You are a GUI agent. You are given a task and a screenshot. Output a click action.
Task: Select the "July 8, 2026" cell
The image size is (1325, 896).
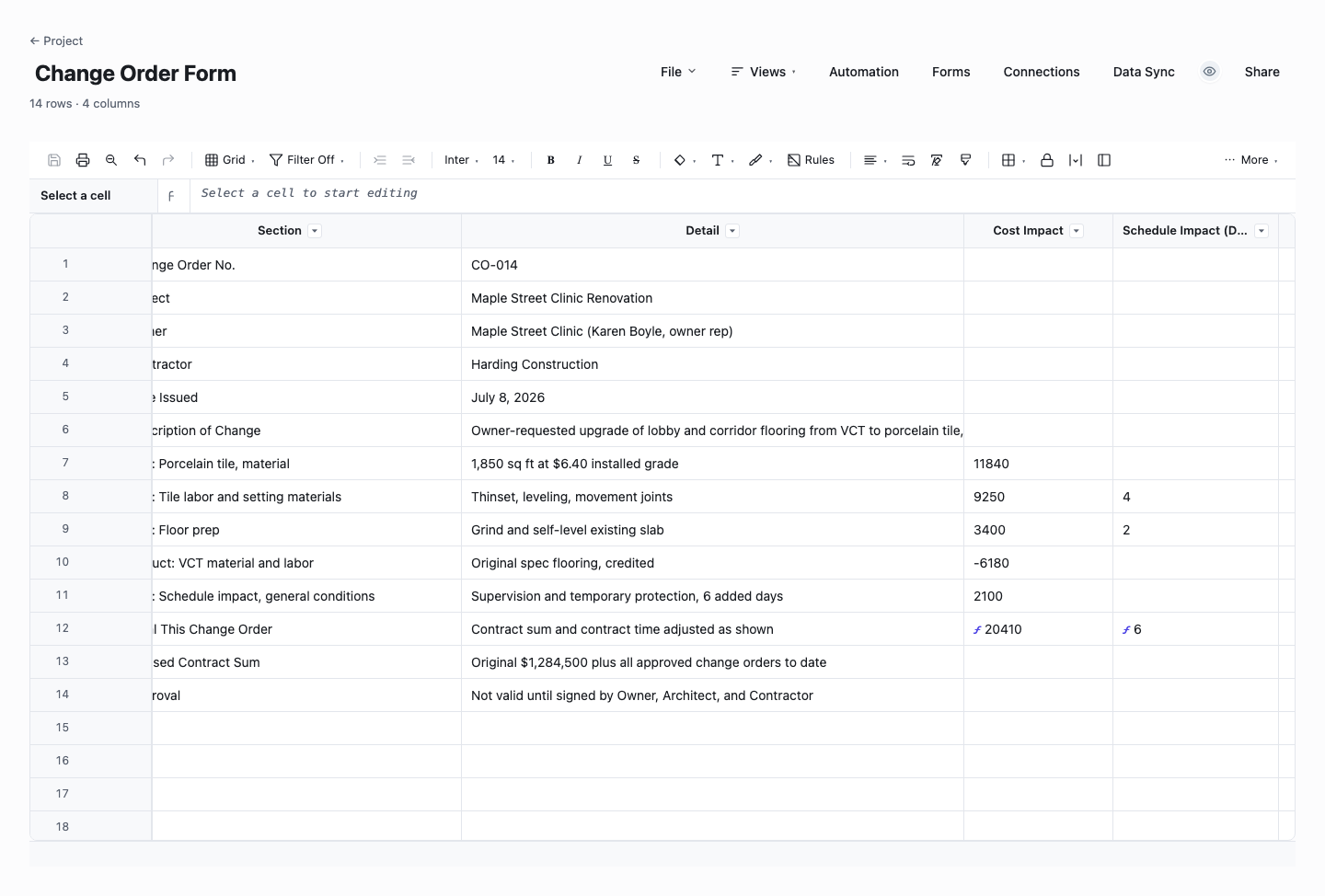pos(712,397)
